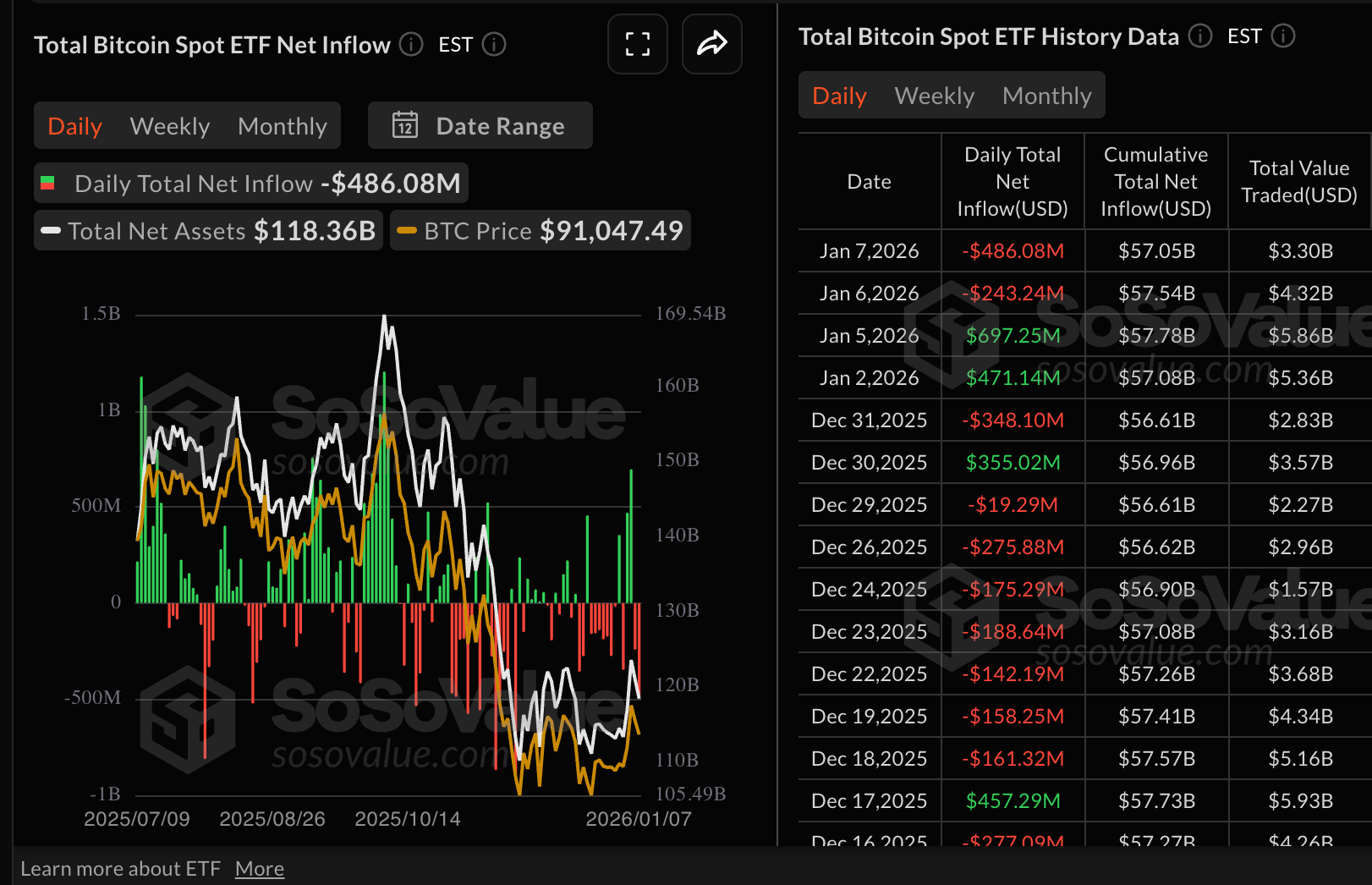The image size is (1372, 885).
Task: Switch chart to Weekly view
Action: pyautogui.click(x=169, y=125)
